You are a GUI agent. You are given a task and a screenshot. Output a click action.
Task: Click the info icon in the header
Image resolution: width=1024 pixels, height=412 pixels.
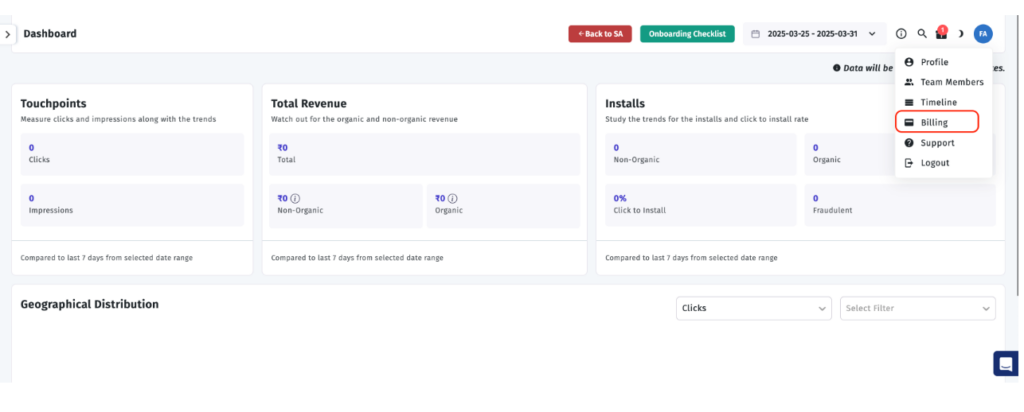901,34
